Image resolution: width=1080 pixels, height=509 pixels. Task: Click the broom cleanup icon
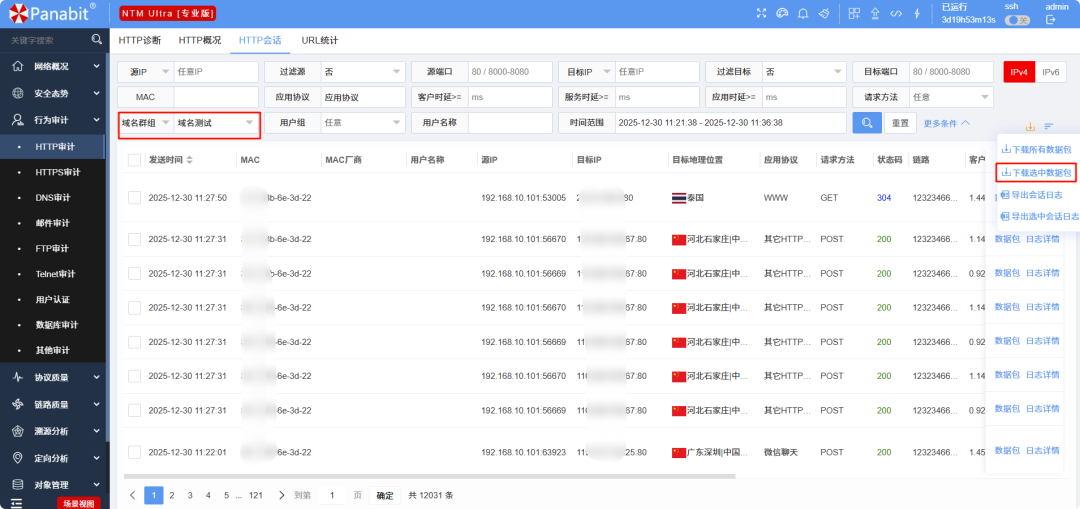click(823, 13)
